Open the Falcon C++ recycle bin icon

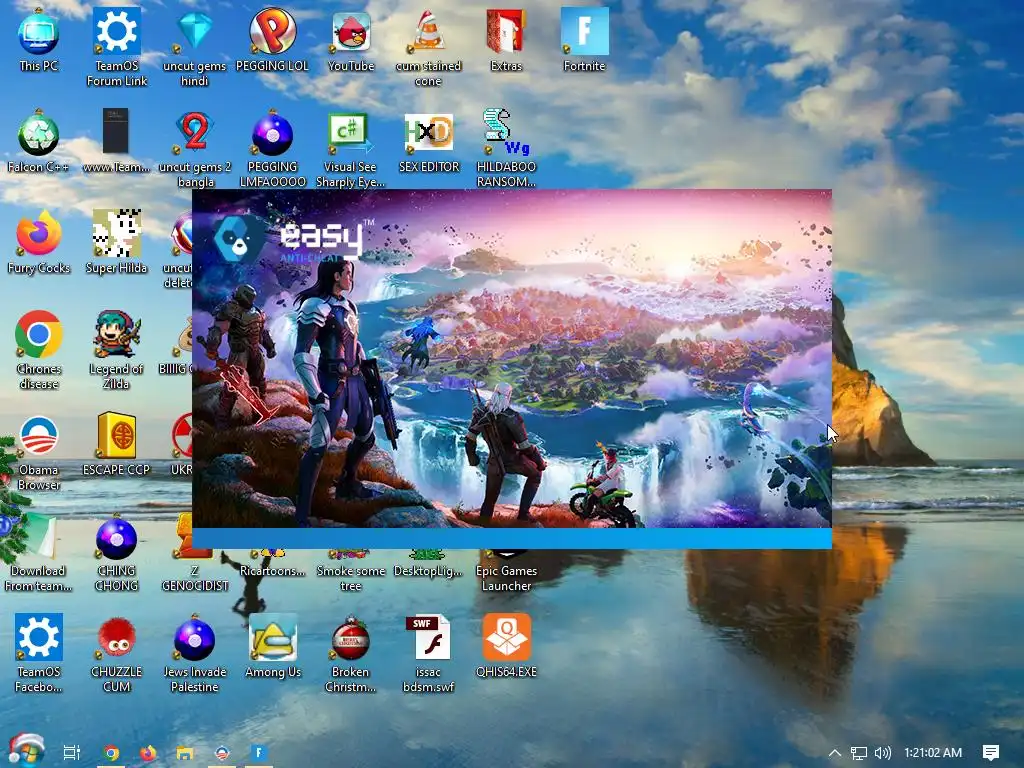pyautogui.click(x=39, y=142)
